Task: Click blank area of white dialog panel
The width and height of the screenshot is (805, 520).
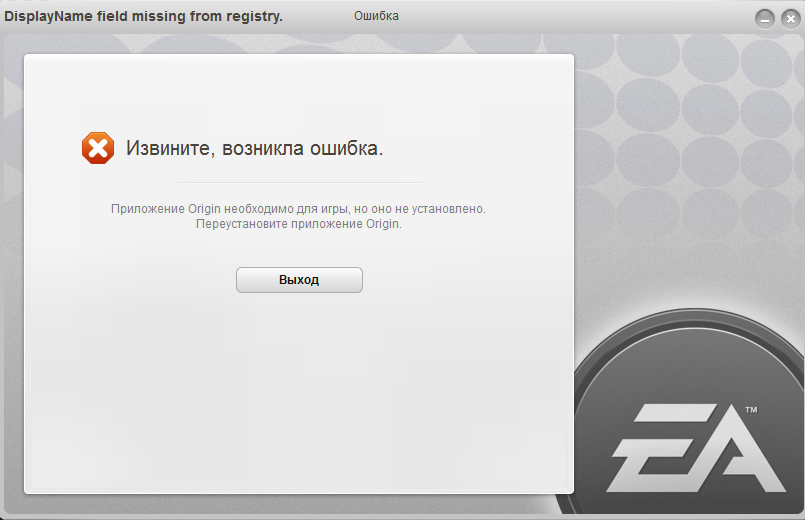Action: [298, 390]
